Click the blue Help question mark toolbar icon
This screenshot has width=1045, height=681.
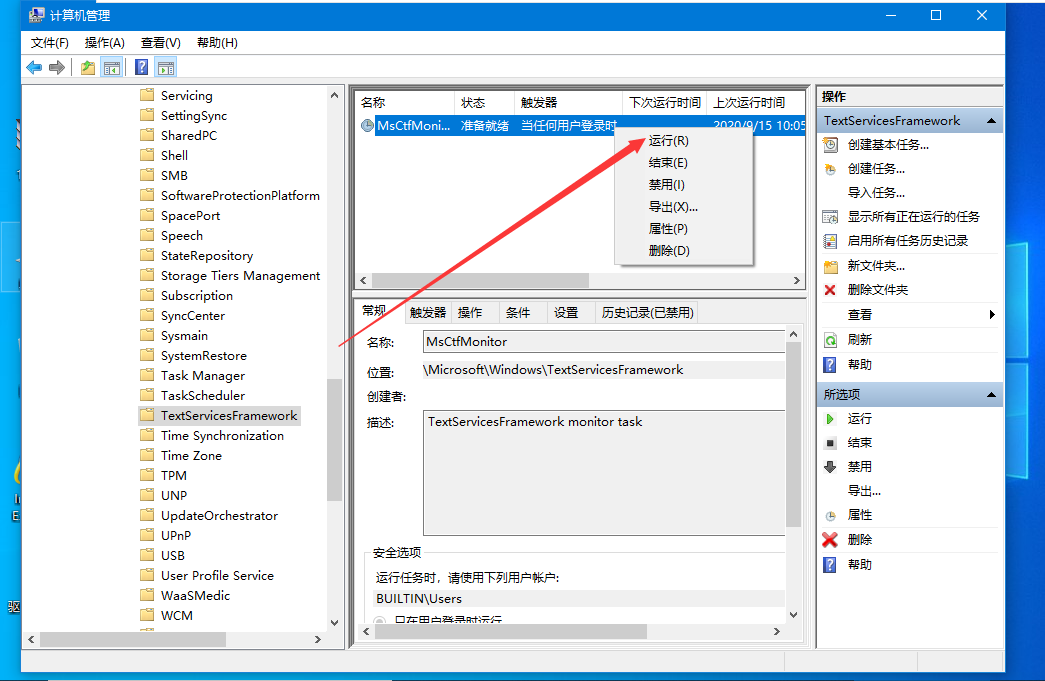(x=141, y=67)
